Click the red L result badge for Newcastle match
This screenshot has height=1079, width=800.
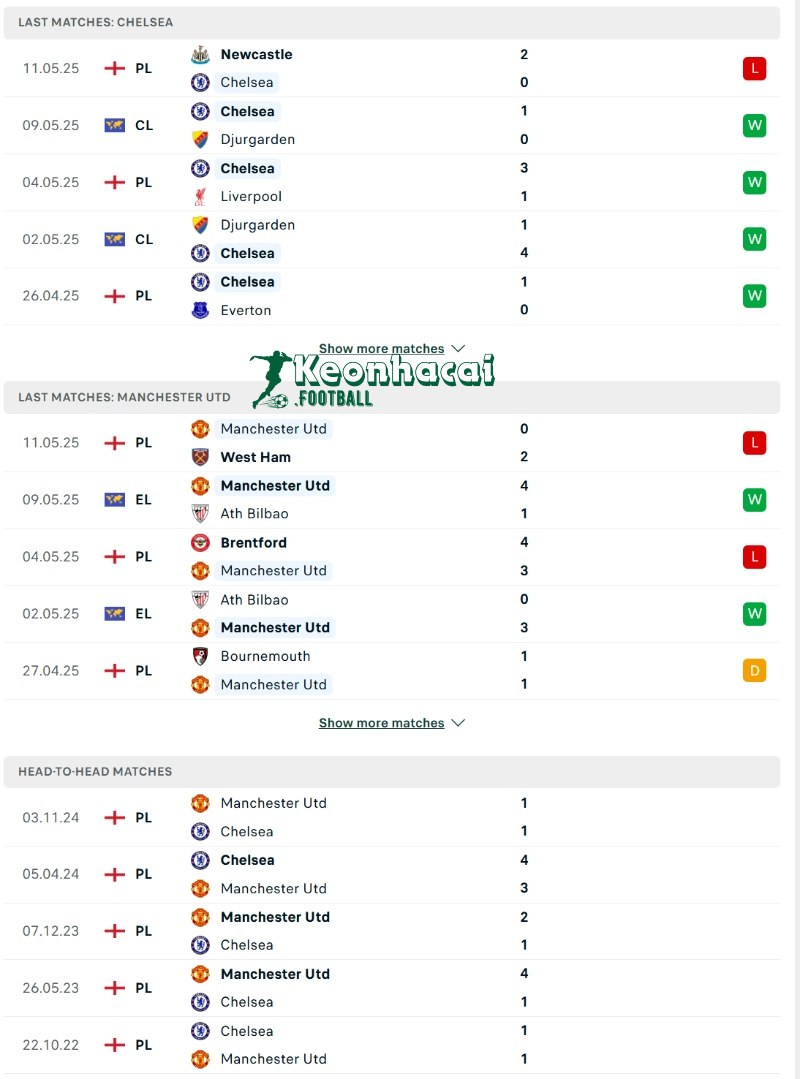pyautogui.click(x=754, y=68)
